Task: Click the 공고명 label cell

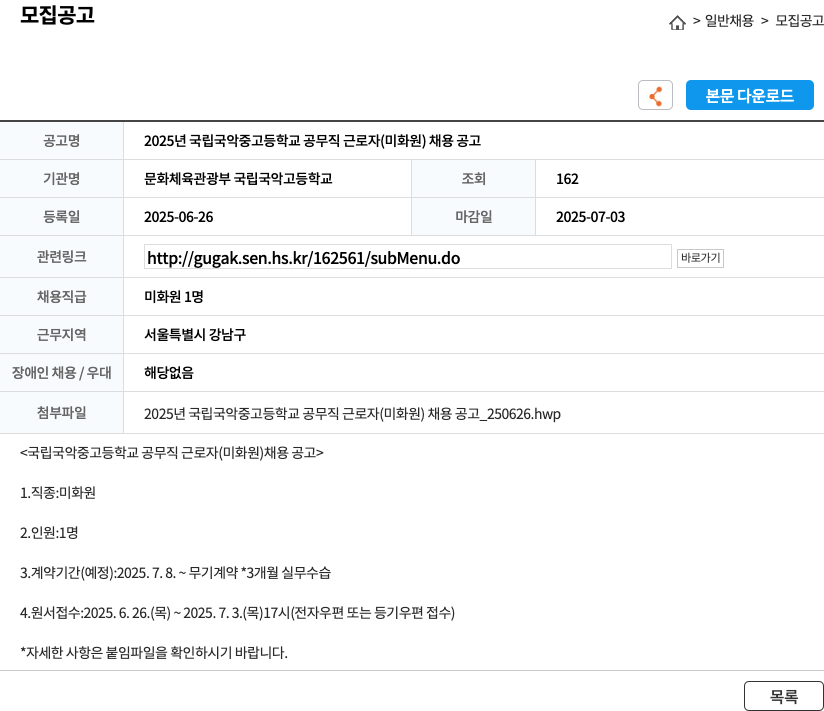Action: (61, 141)
